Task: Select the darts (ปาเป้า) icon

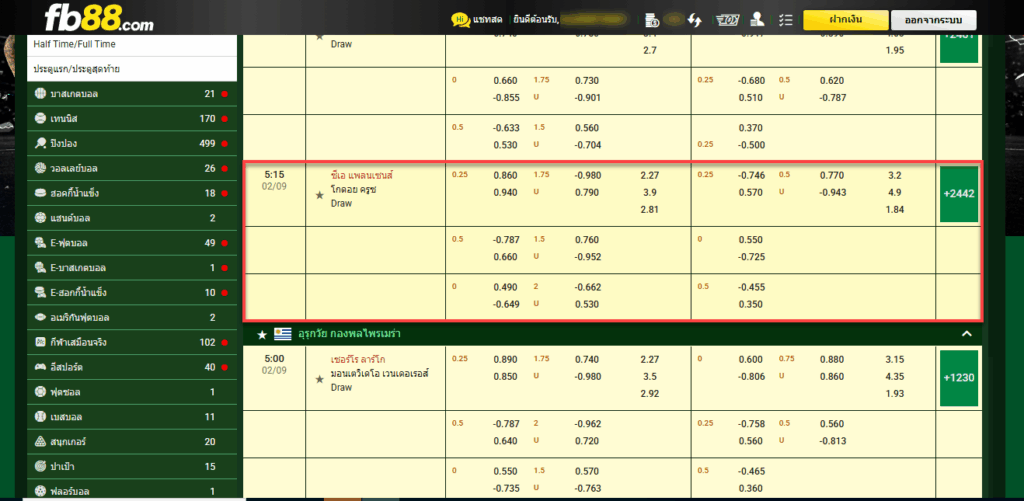Action: coord(40,466)
